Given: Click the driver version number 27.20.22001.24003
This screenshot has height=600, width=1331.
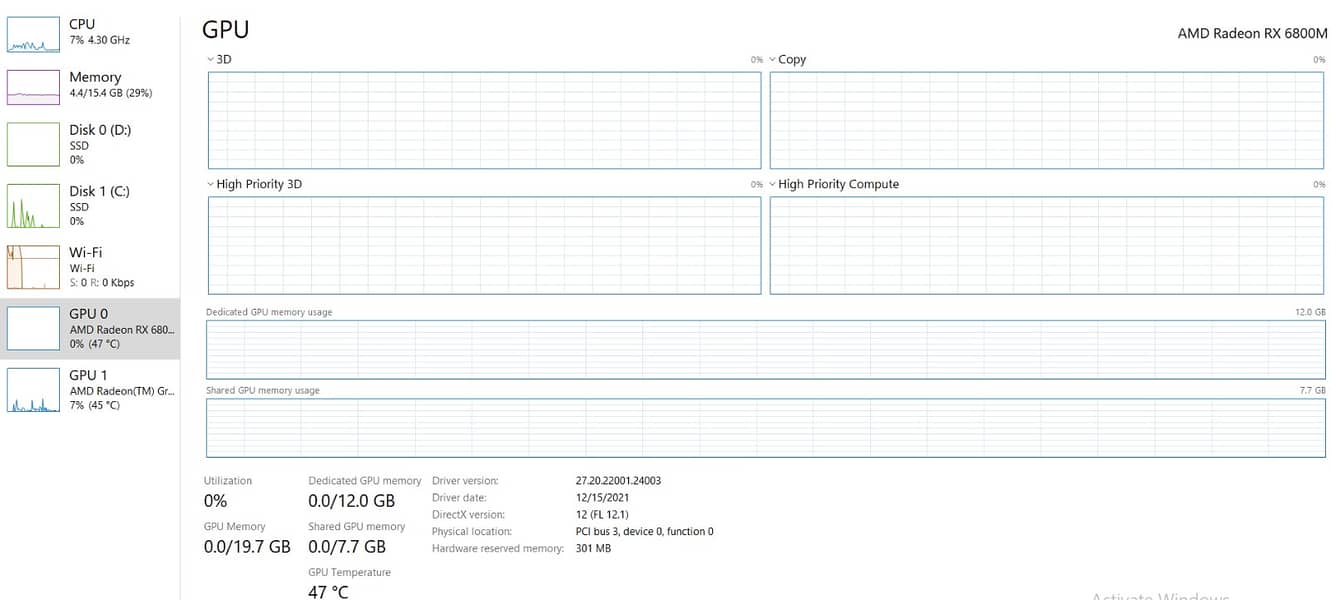Looking at the screenshot, I should click(x=618, y=481).
